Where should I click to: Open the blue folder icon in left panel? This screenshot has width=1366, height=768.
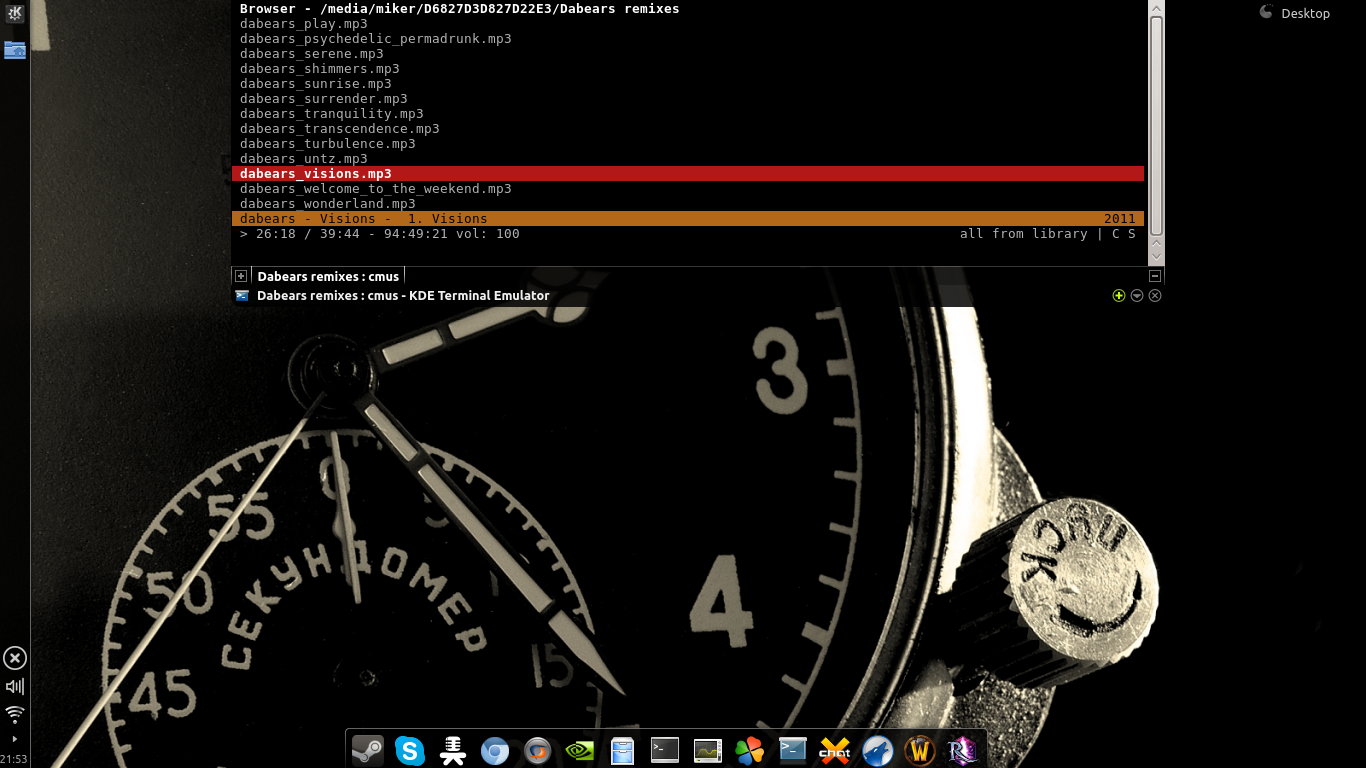15,50
